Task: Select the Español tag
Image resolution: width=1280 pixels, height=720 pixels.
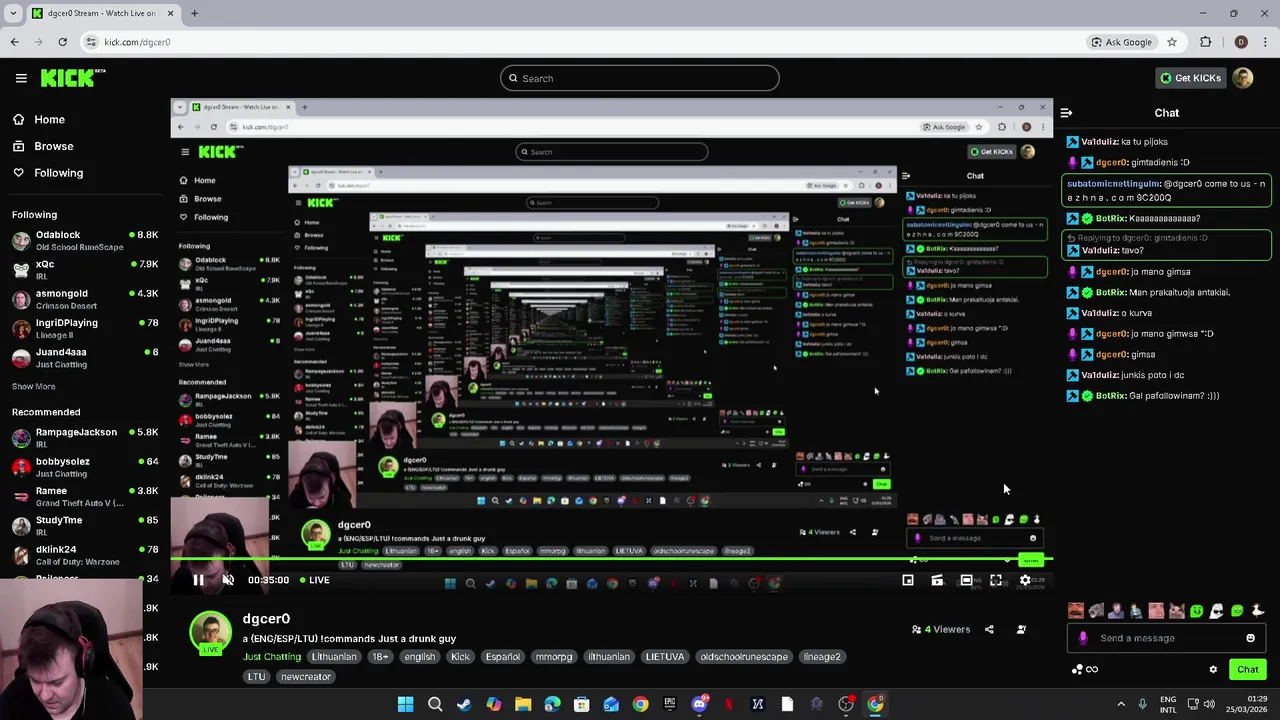Action: coord(503,657)
